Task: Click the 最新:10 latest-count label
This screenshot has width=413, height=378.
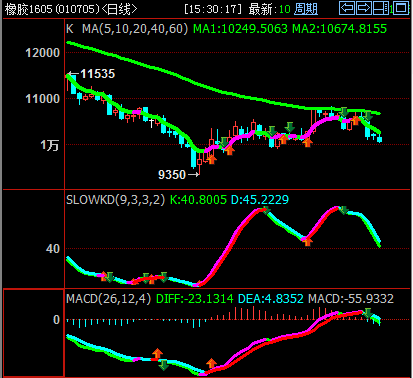Action: [269, 9]
